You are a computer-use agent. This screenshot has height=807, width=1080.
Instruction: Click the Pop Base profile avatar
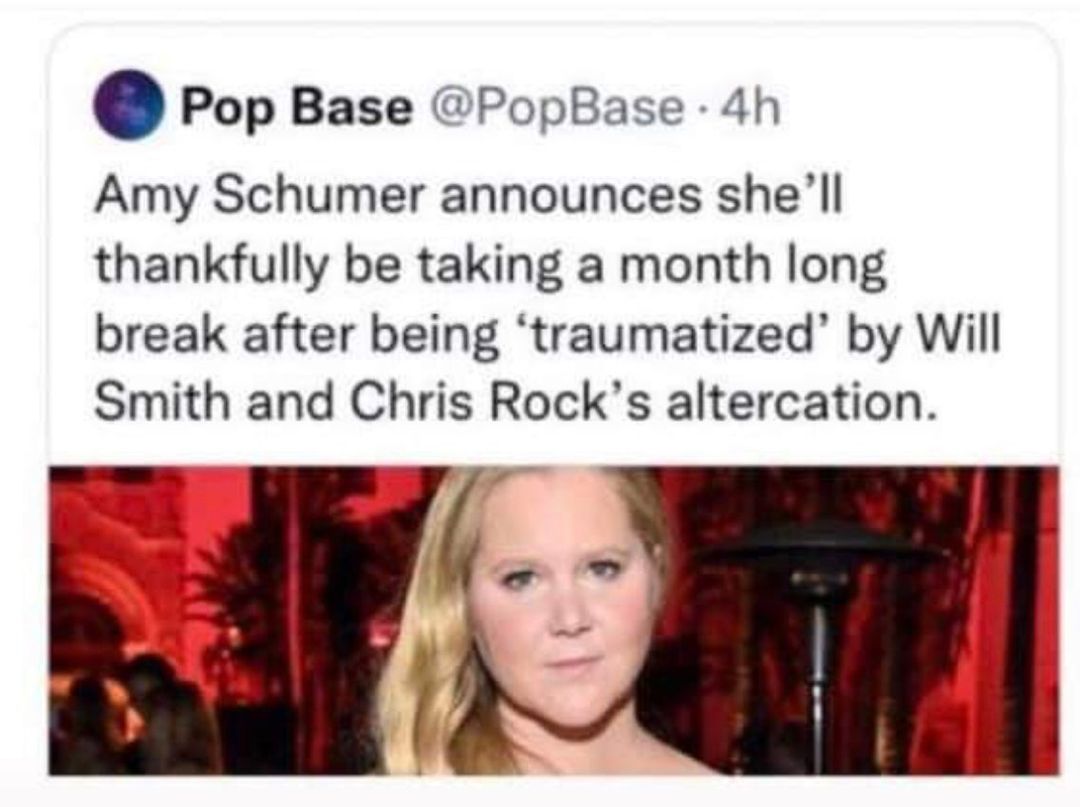pyautogui.click(x=130, y=107)
